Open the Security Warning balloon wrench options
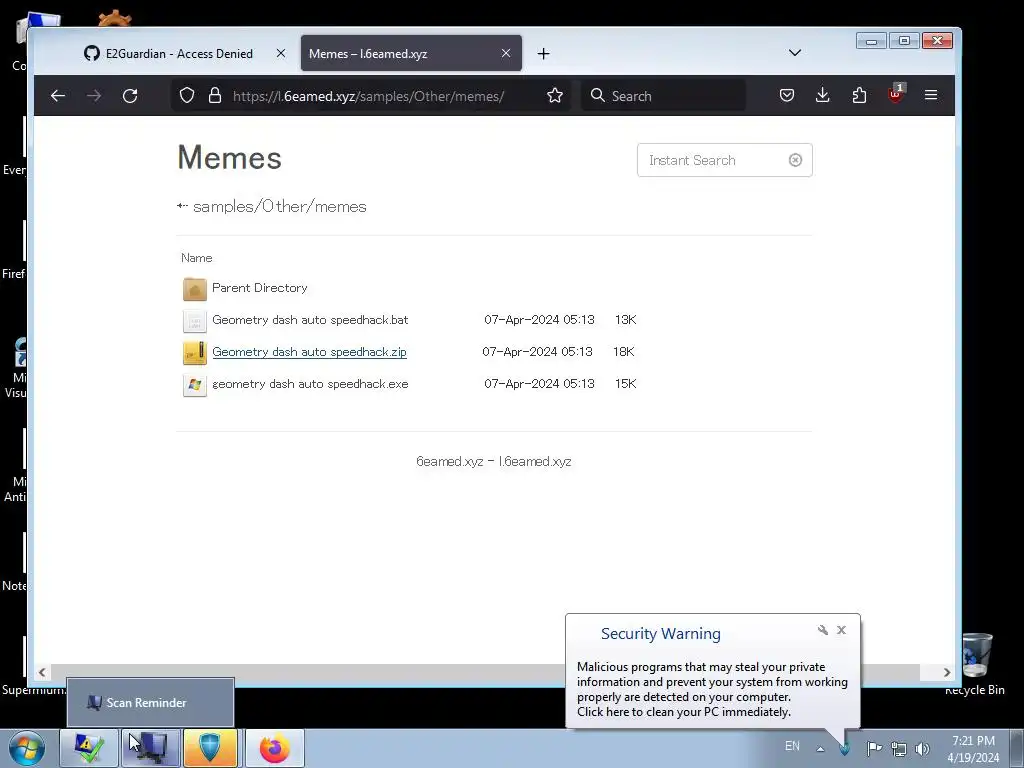The image size is (1024, 768). (823, 630)
